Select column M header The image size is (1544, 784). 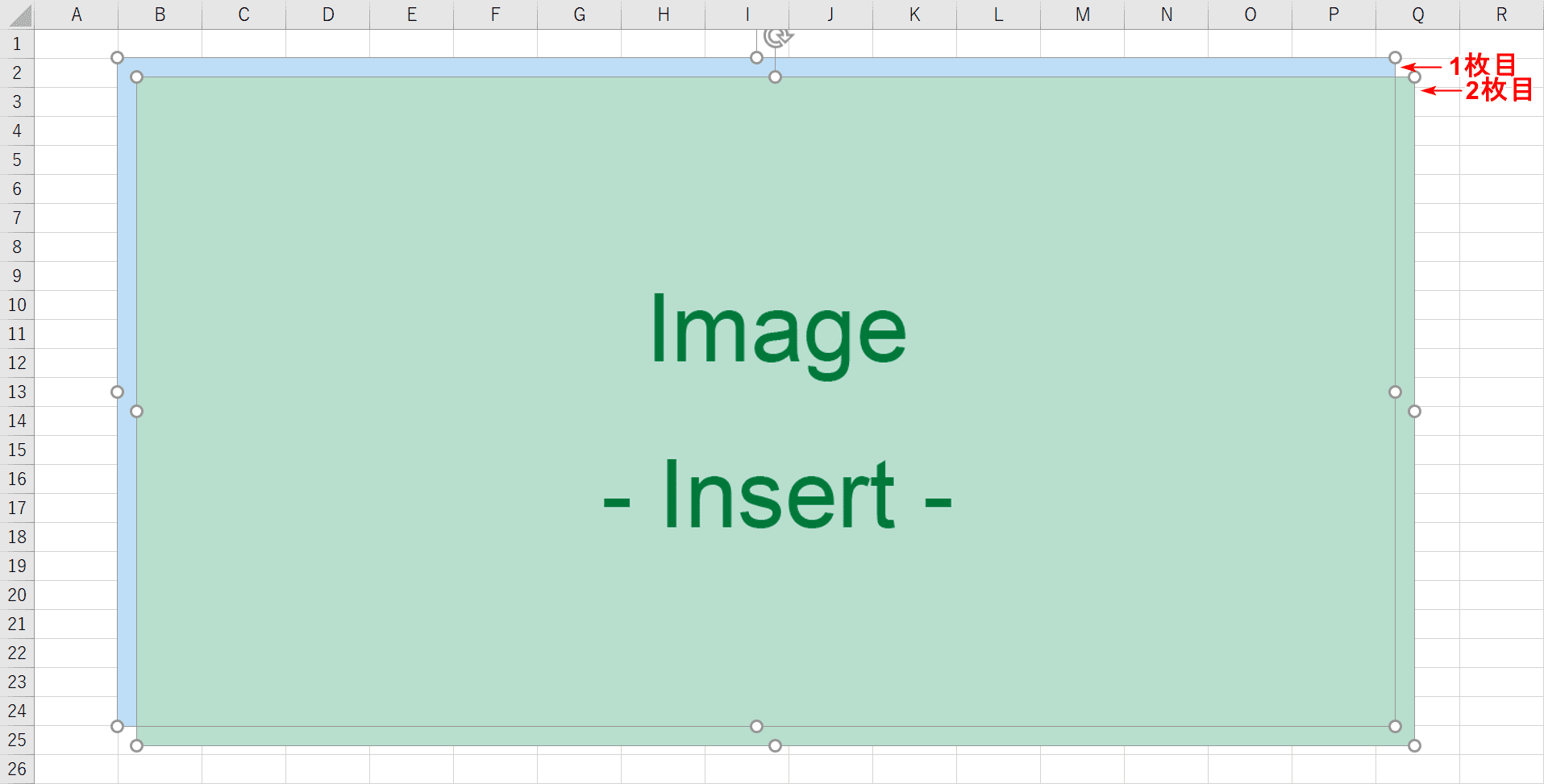[1083, 15]
